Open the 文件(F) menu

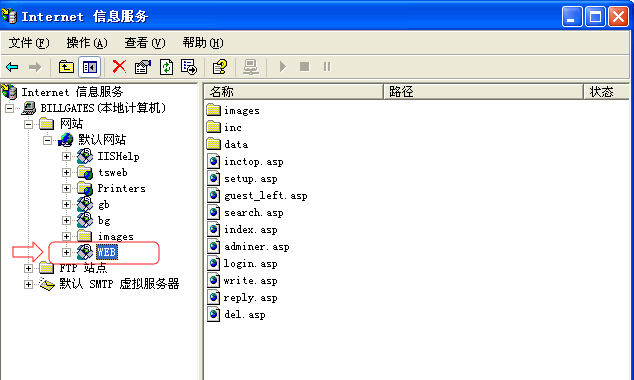pyautogui.click(x=29, y=43)
